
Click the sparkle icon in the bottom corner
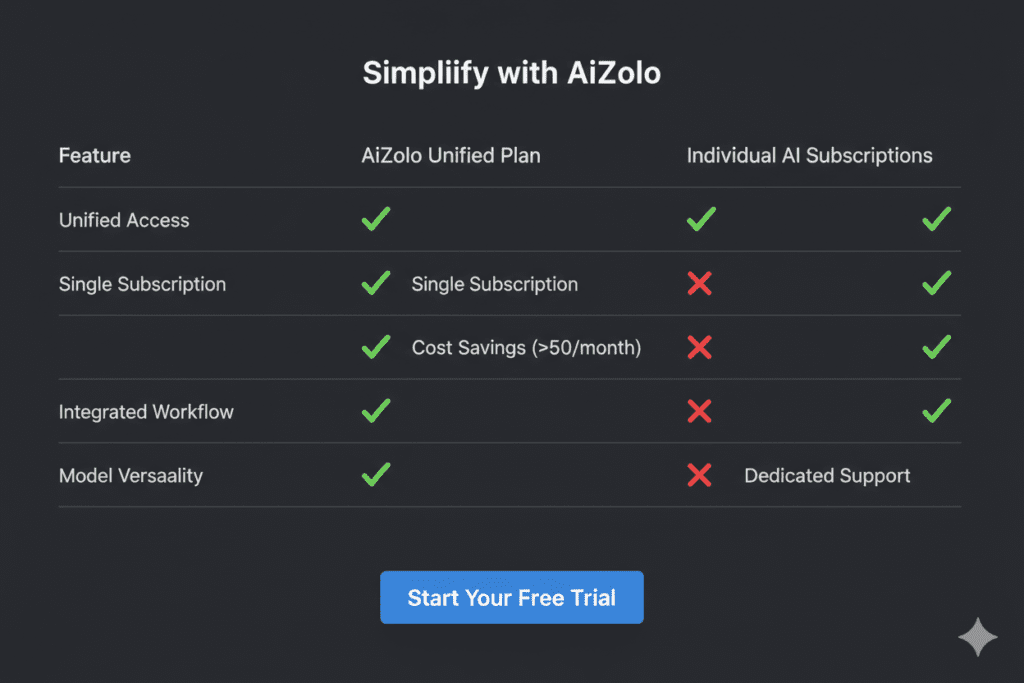978,637
